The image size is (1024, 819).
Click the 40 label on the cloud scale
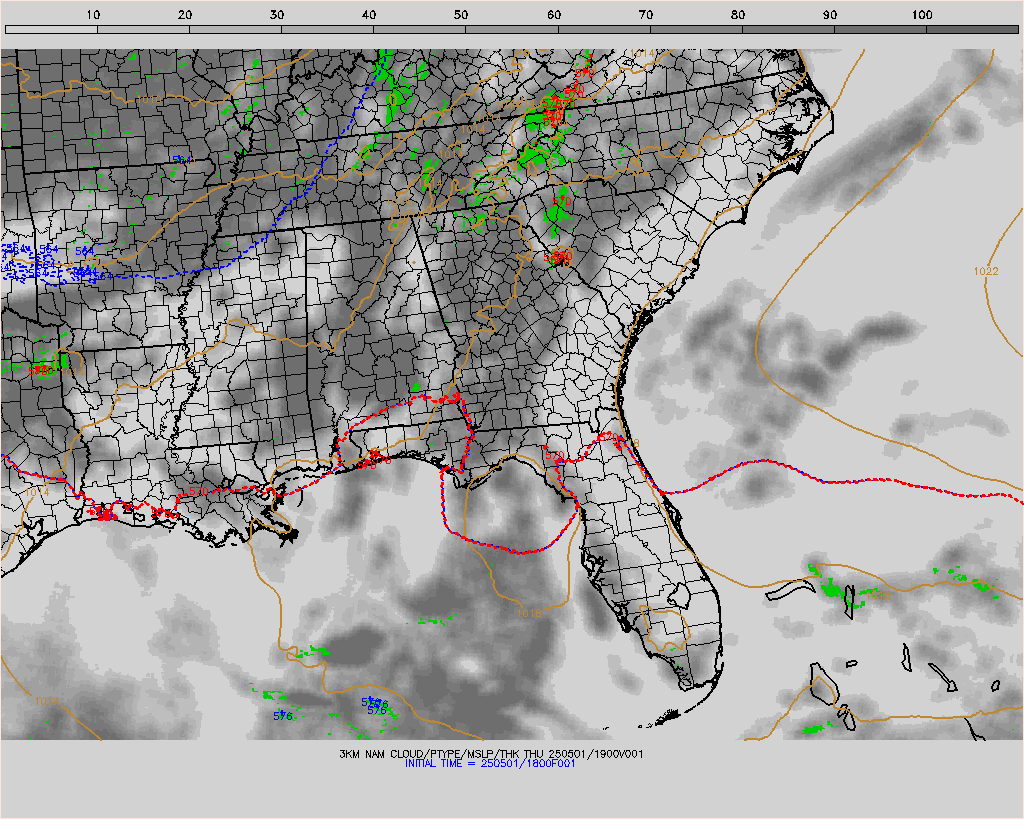click(x=369, y=14)
